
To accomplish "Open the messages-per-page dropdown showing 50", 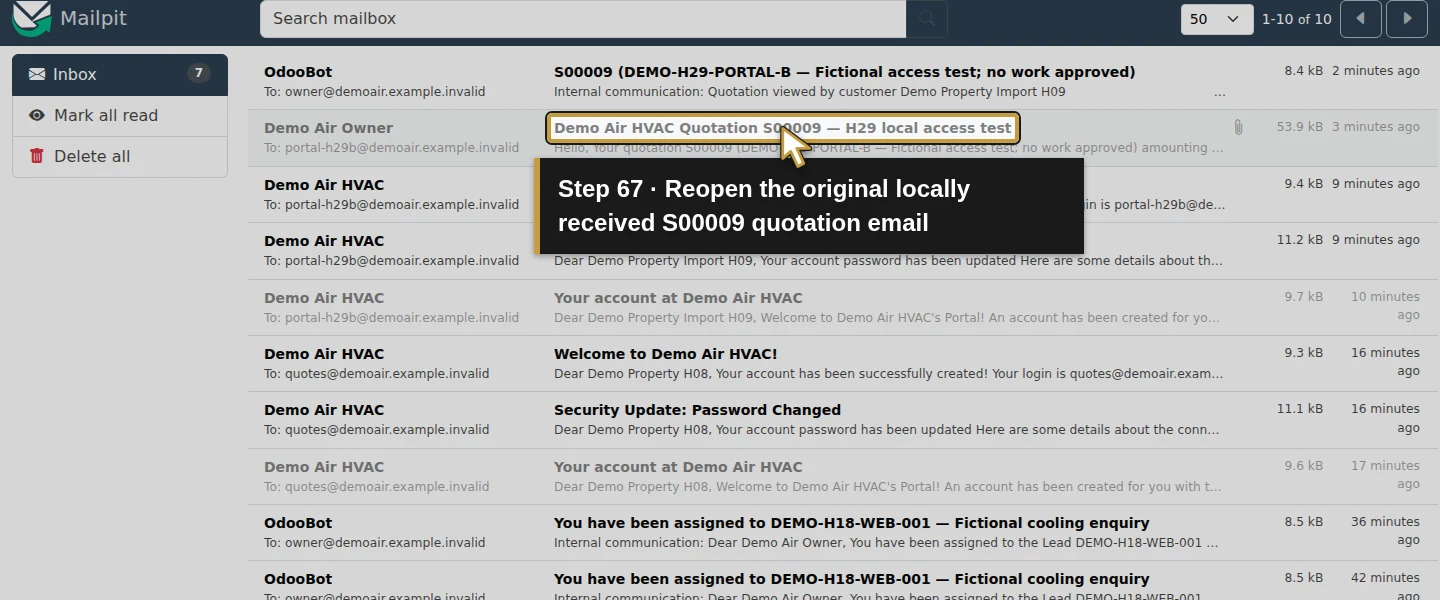I will coord(1217,19).
